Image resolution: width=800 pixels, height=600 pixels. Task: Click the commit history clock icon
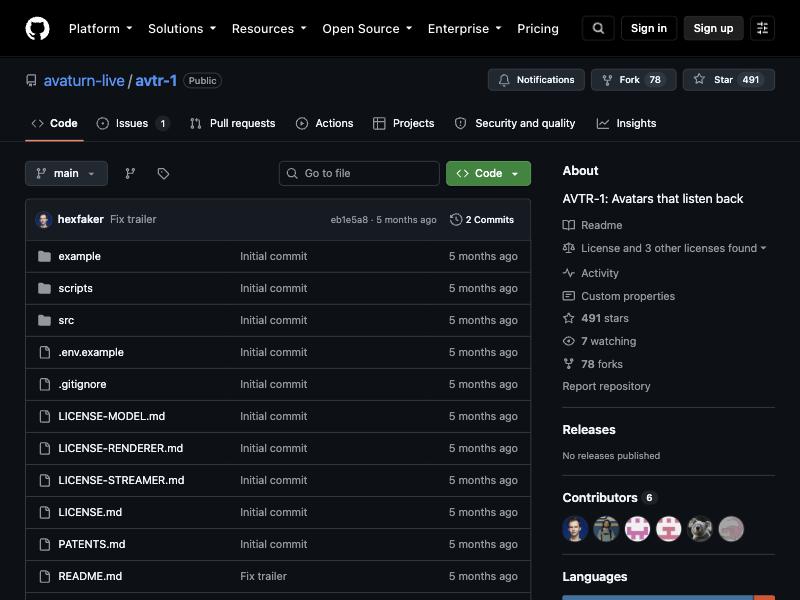tap(456, 219)
